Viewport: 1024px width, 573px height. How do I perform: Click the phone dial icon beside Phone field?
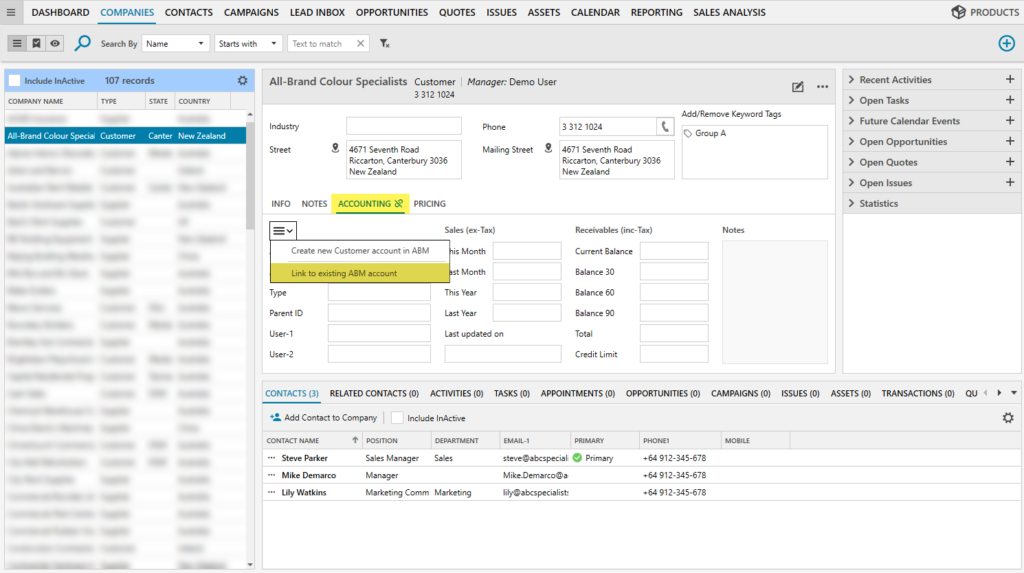click(x=665, y=127)
